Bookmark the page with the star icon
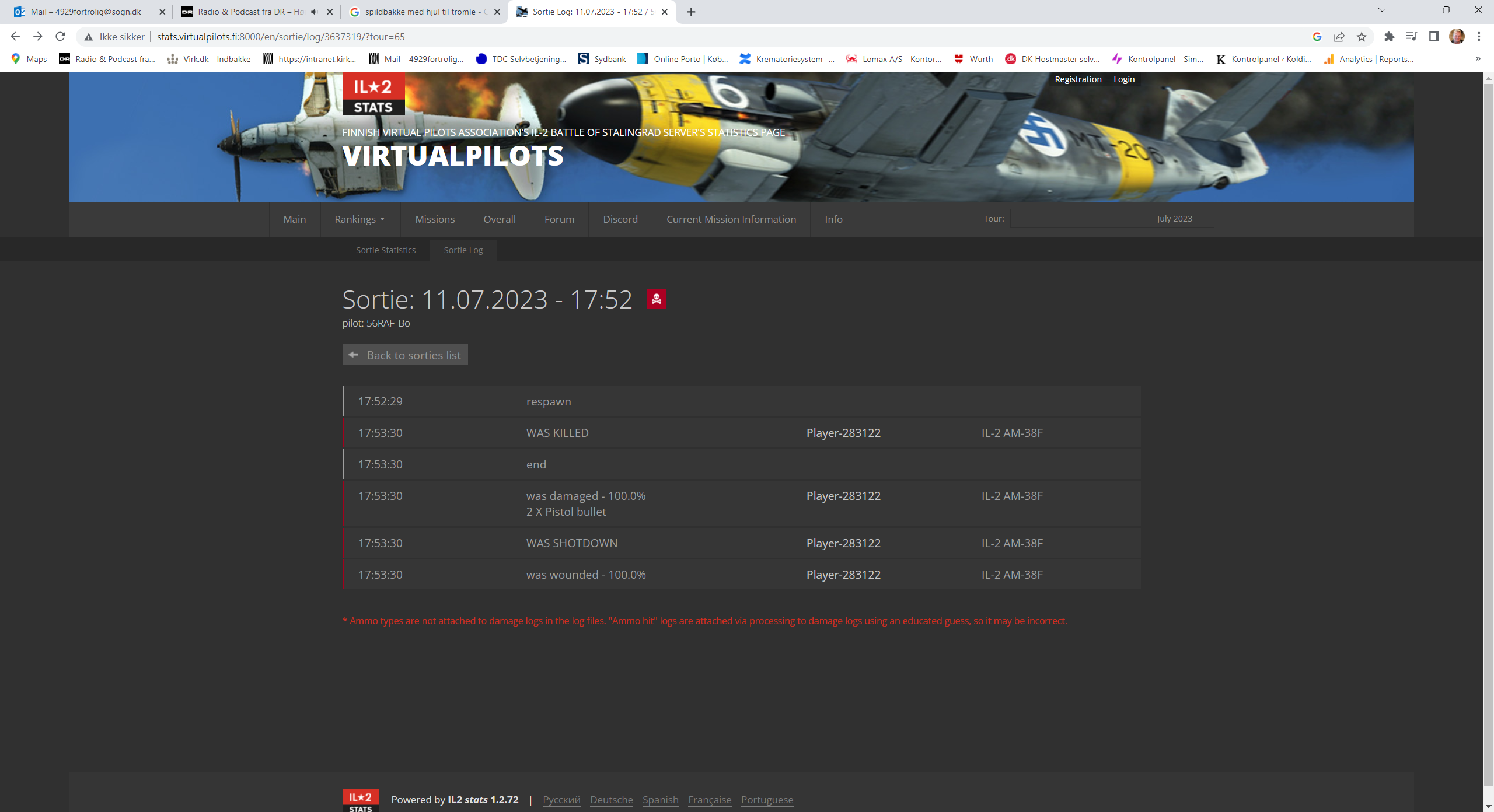 click(1362, 37)
